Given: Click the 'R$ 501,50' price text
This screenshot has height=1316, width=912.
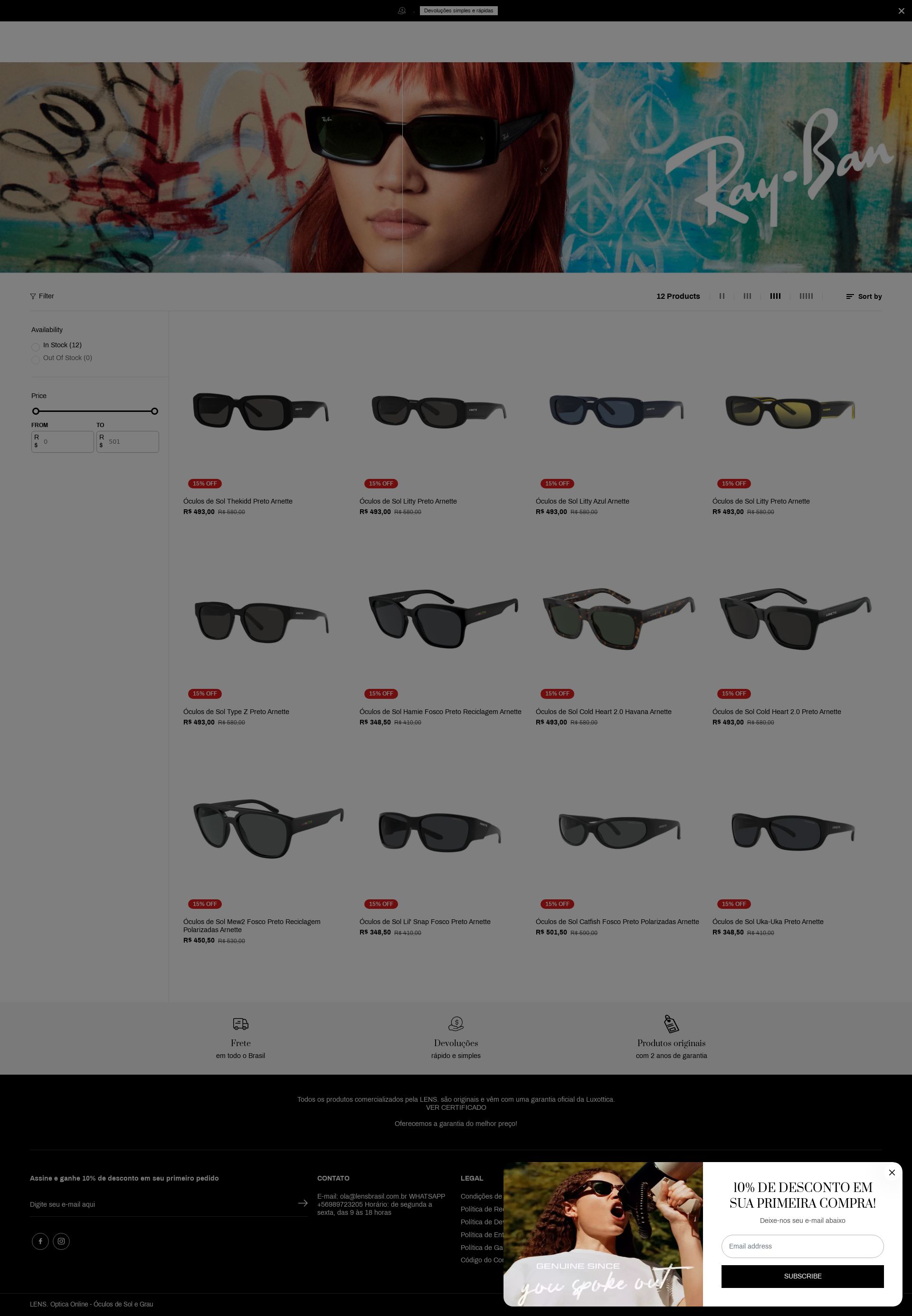Looking at the screenshot, I should pyautogui.click(x=551, y=932).
